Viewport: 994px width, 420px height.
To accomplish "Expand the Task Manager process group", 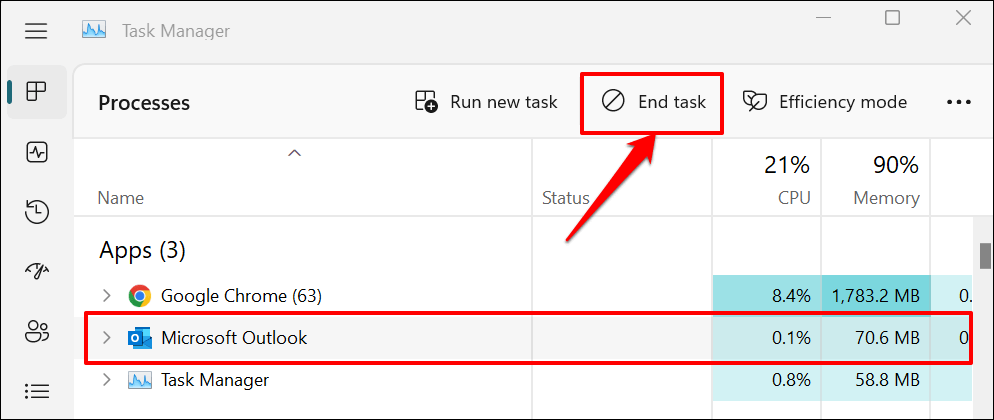I will pos(108,380).
